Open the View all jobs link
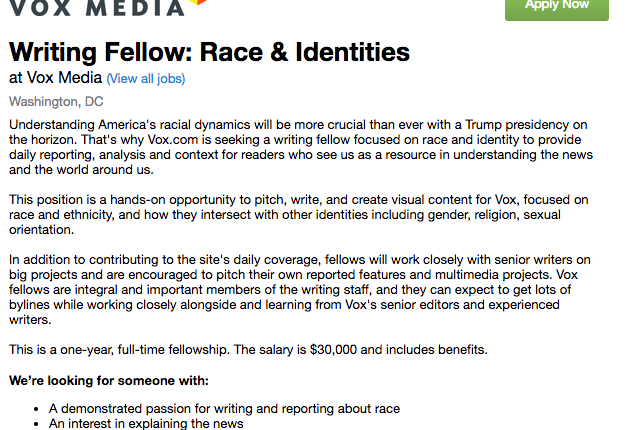Screen dimensions: 629x430 (146, 79)
